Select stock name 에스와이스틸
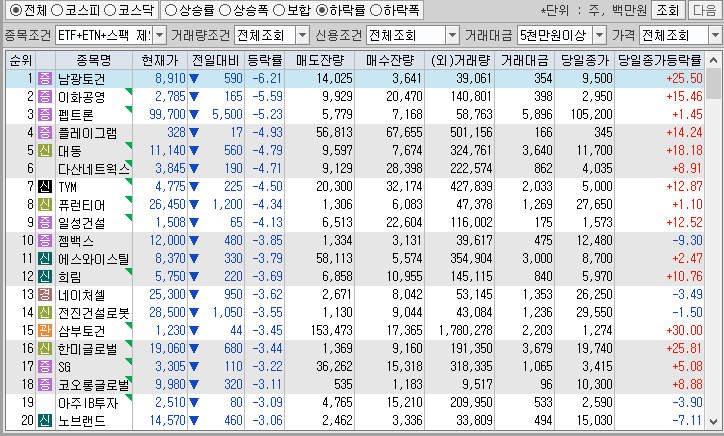The image size is (724, 436). pyautogui.click(x=94, y=259)
